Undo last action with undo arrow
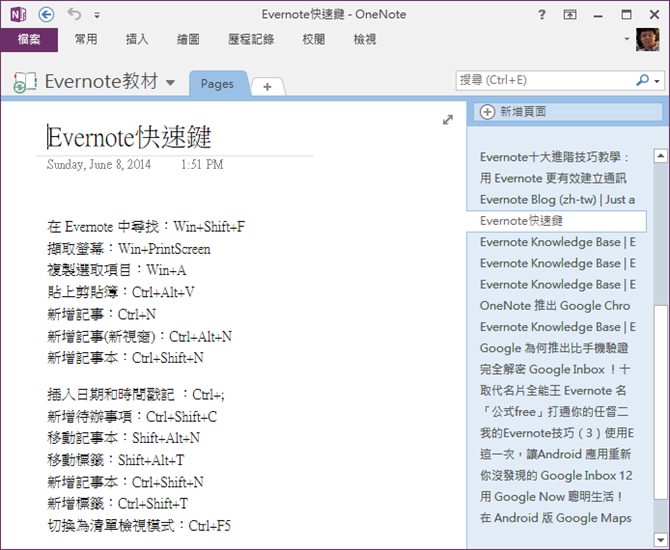Screen dimensions: 670x550 [74, 14]
